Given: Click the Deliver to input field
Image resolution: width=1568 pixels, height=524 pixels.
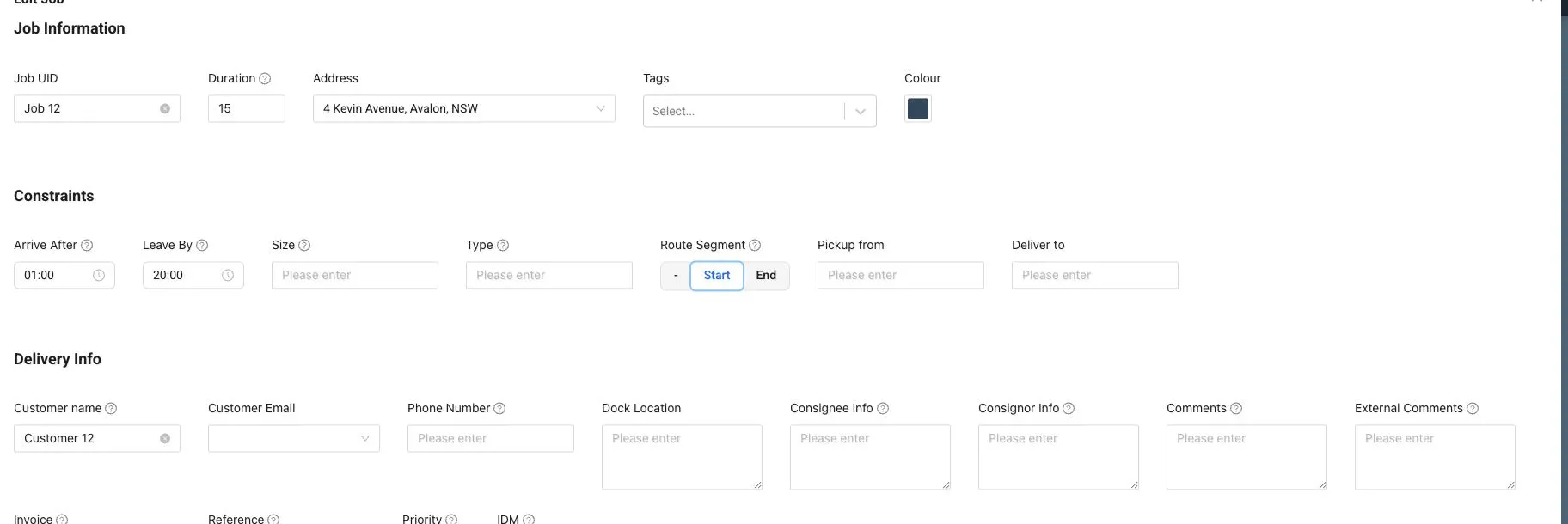Looking at the screenshot, I should point(1095,275).
